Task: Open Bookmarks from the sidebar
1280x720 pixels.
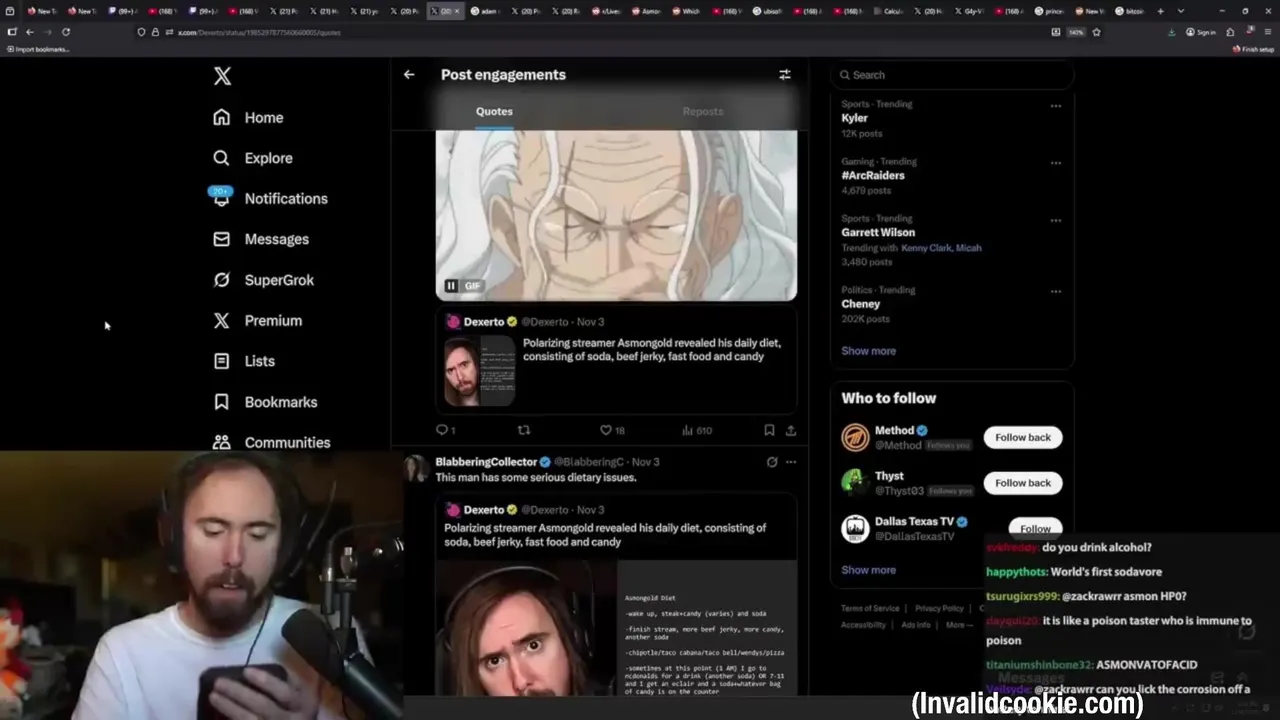Action: point(266,402)
